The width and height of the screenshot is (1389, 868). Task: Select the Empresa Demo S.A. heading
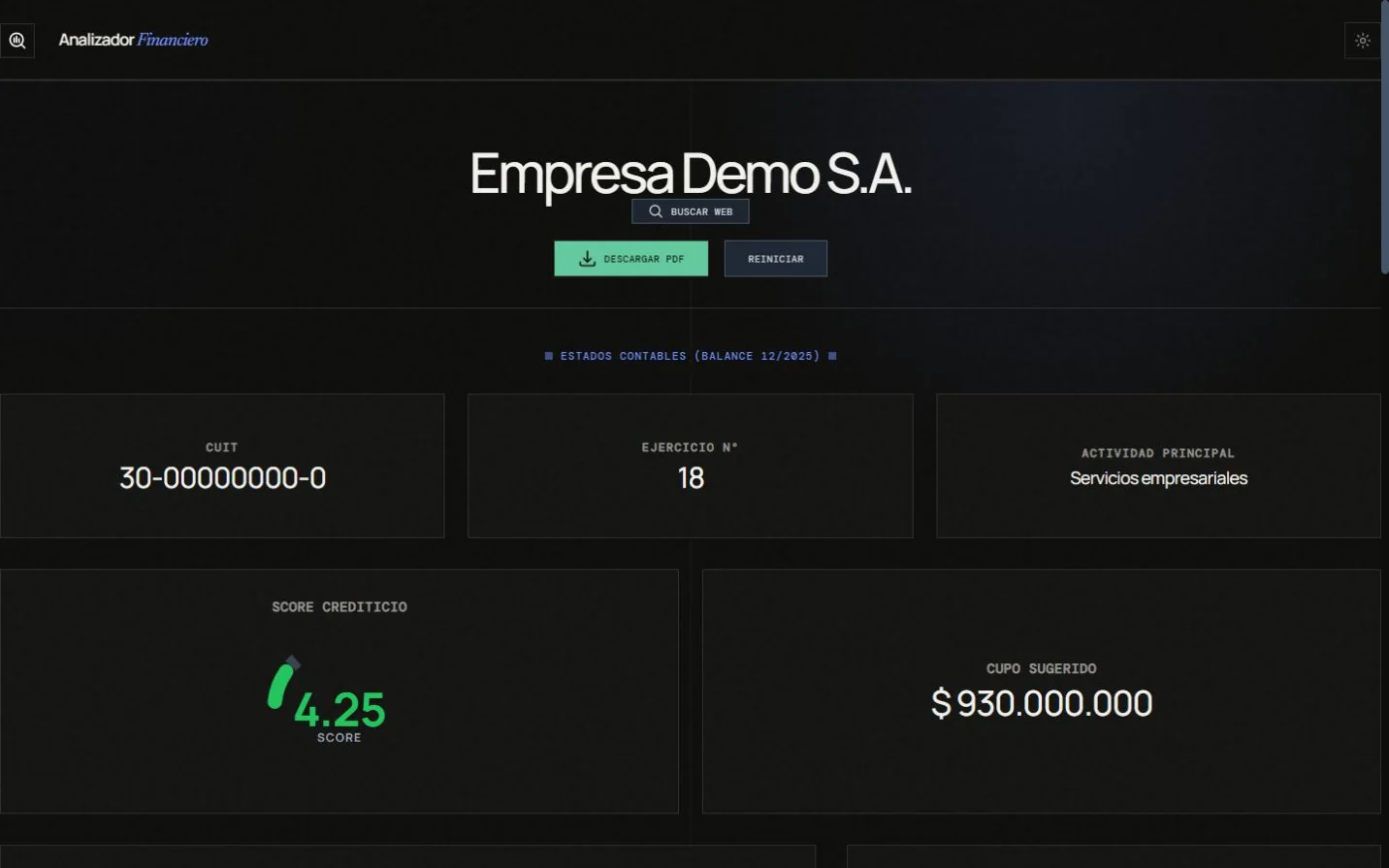tap(691, 175)
